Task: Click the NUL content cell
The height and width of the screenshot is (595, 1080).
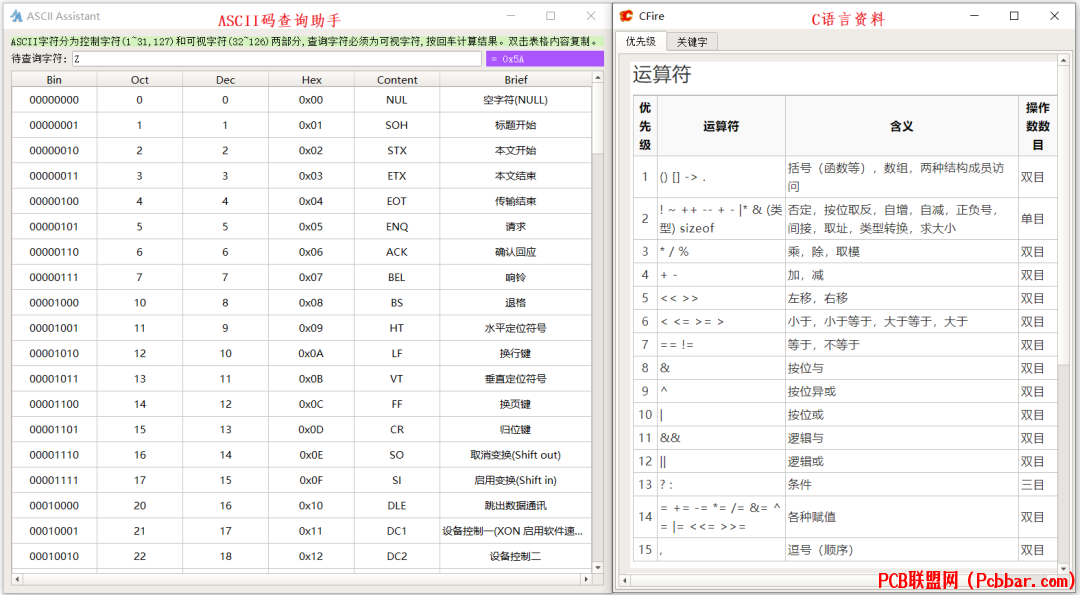Action: 397,100
